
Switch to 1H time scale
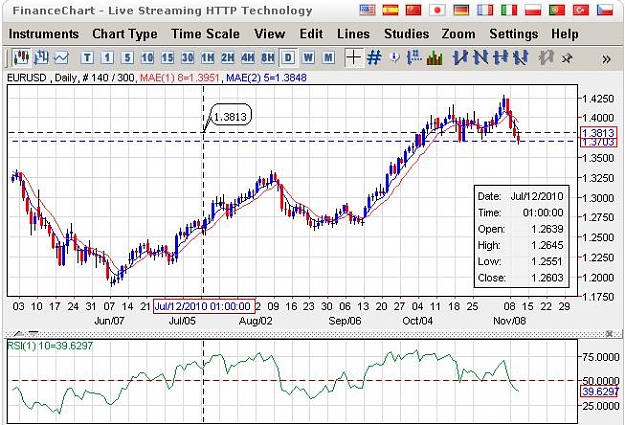(x=207, y=58)
